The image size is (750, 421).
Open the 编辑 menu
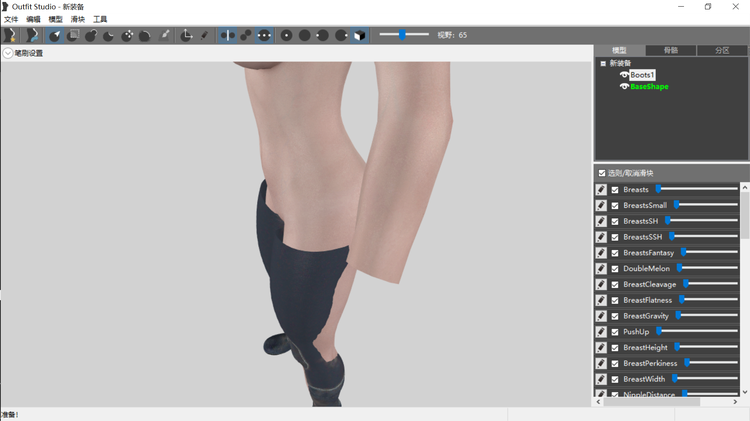click(33, 19)
